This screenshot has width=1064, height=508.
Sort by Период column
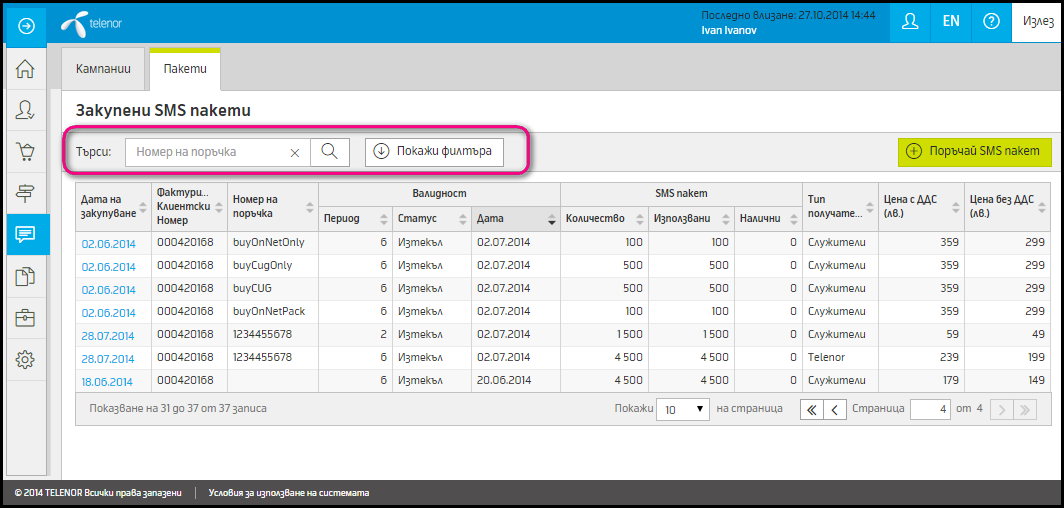pyautogui.click(x=356, y=218)
